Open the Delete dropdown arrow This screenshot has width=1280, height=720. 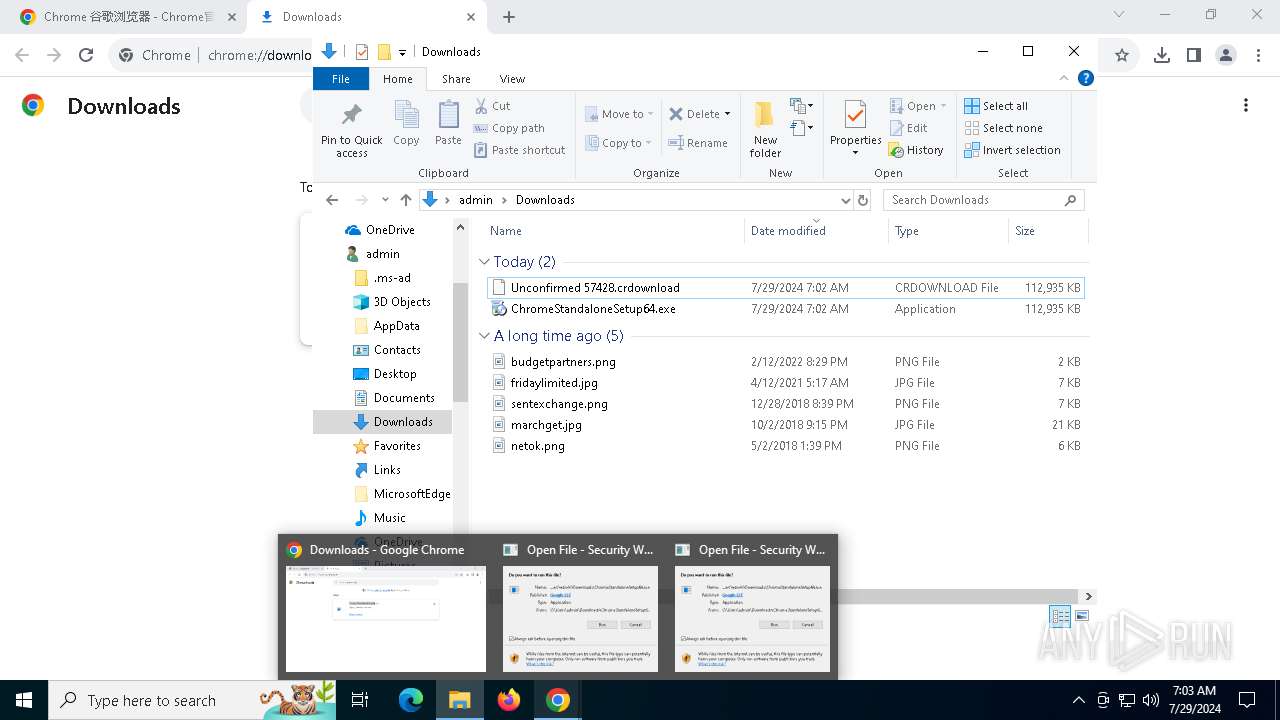pyautogui.click(x=727, y=114)
